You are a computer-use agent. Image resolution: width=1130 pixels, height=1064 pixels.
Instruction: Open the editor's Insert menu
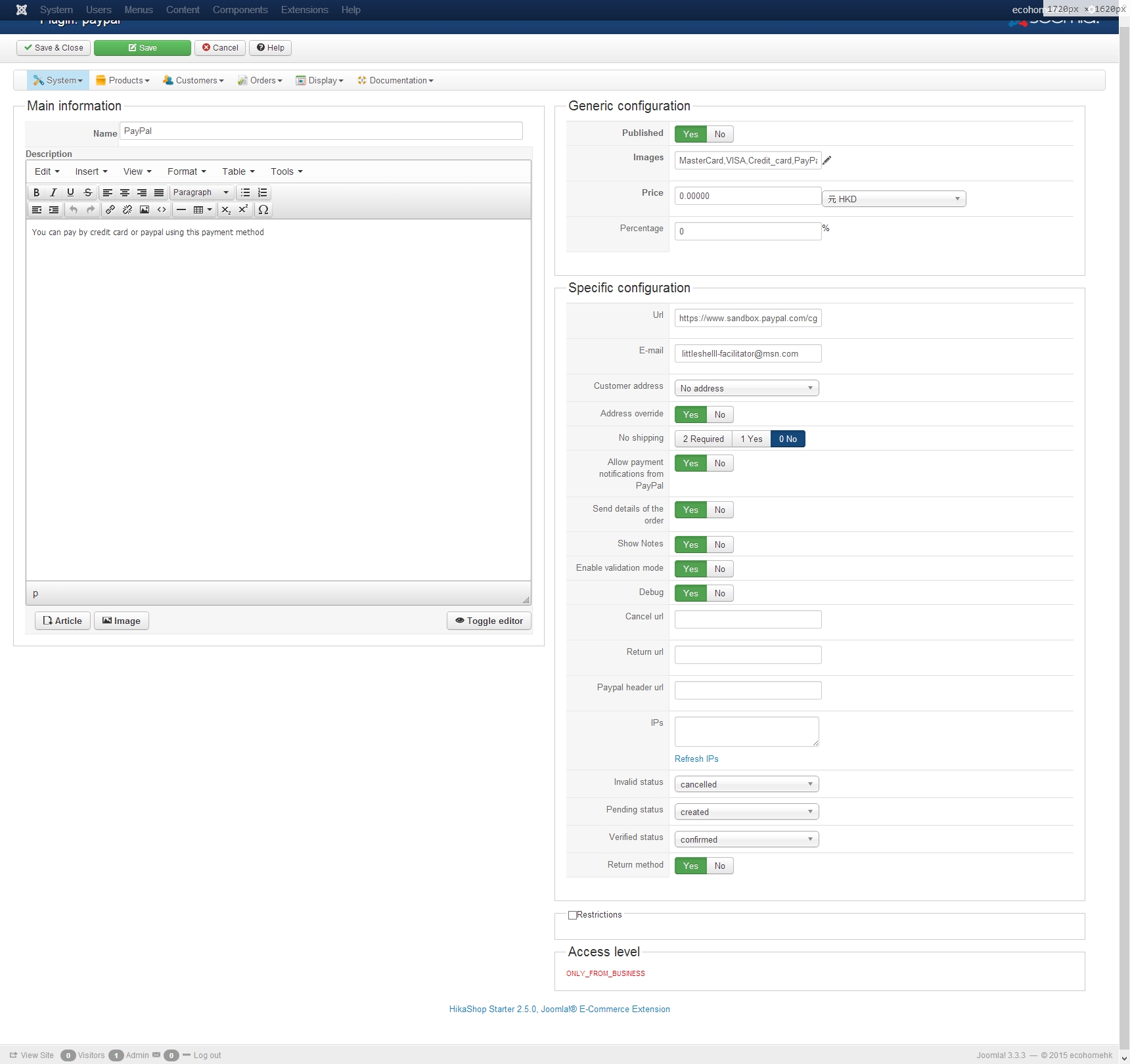pos(91,171)
